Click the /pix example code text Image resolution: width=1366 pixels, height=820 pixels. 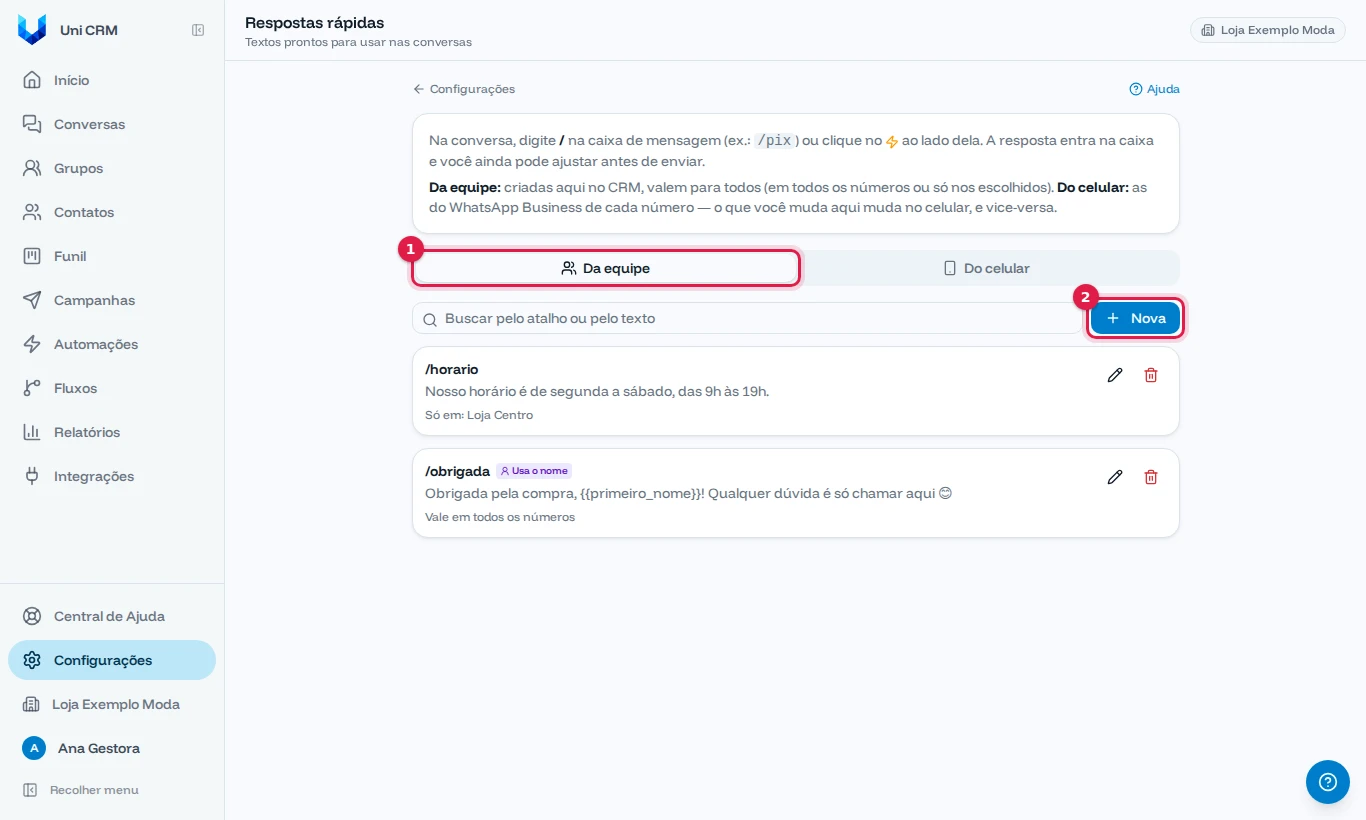click(775, 141)
